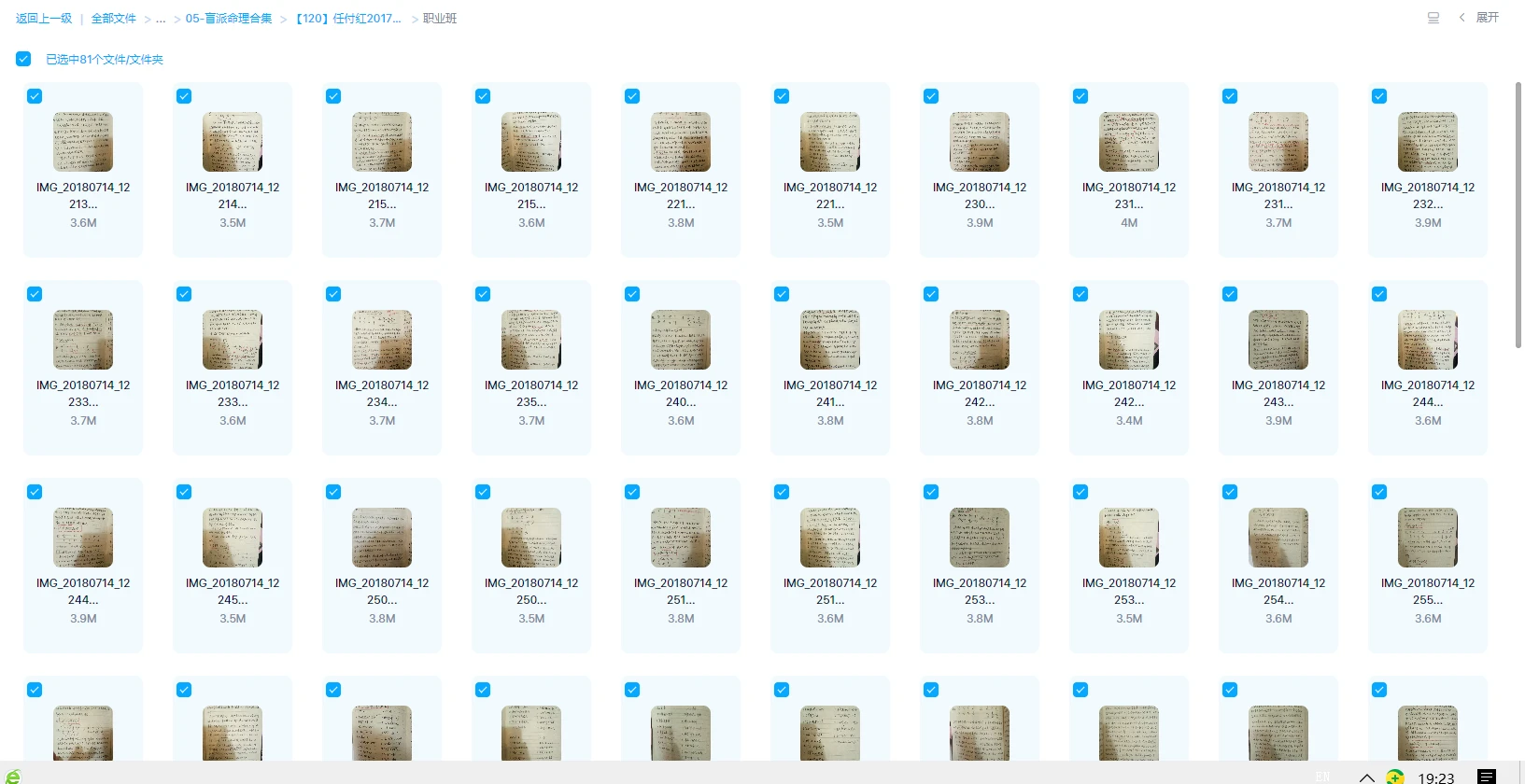Screen dimensions: 1525x784
Task: Navigate to 05-盲派命理合集 folder
Action: pyautogui.click(x=229, y=19)
